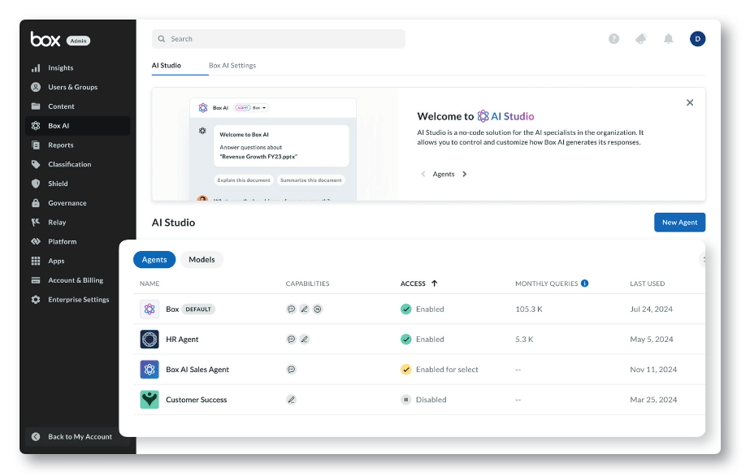Click Back to My Account link
The image size is (750, 476).
point(79,437)
